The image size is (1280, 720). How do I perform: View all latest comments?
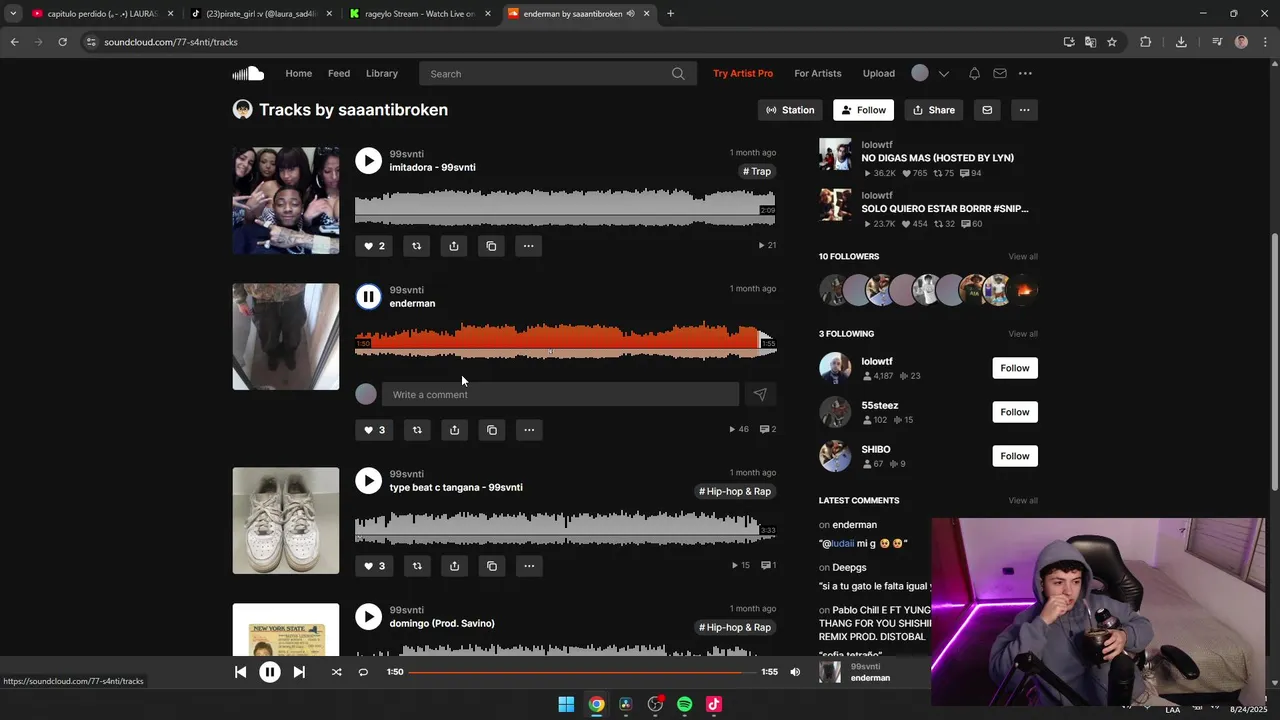[1022, 501]
